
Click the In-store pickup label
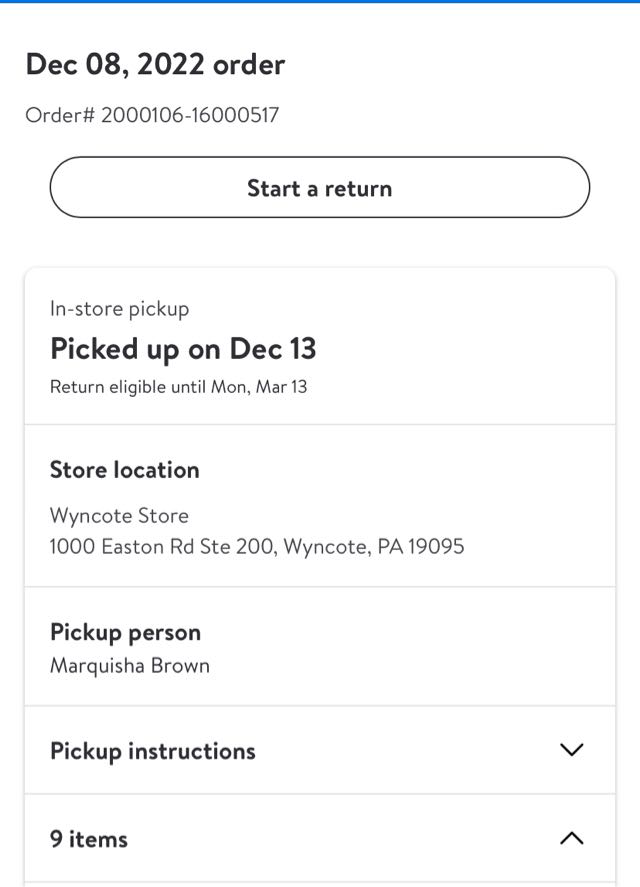(119, 309)
